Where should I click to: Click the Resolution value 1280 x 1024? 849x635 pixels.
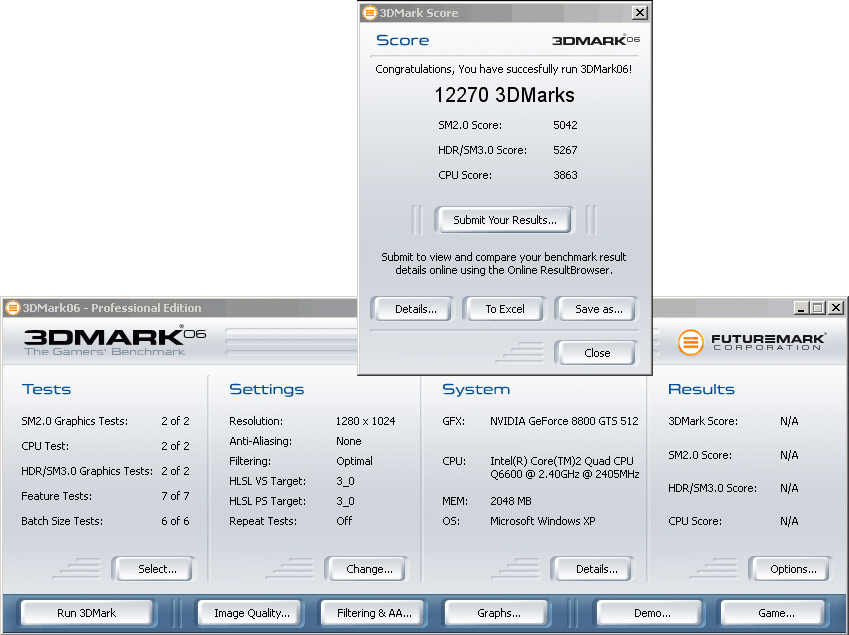365,421
